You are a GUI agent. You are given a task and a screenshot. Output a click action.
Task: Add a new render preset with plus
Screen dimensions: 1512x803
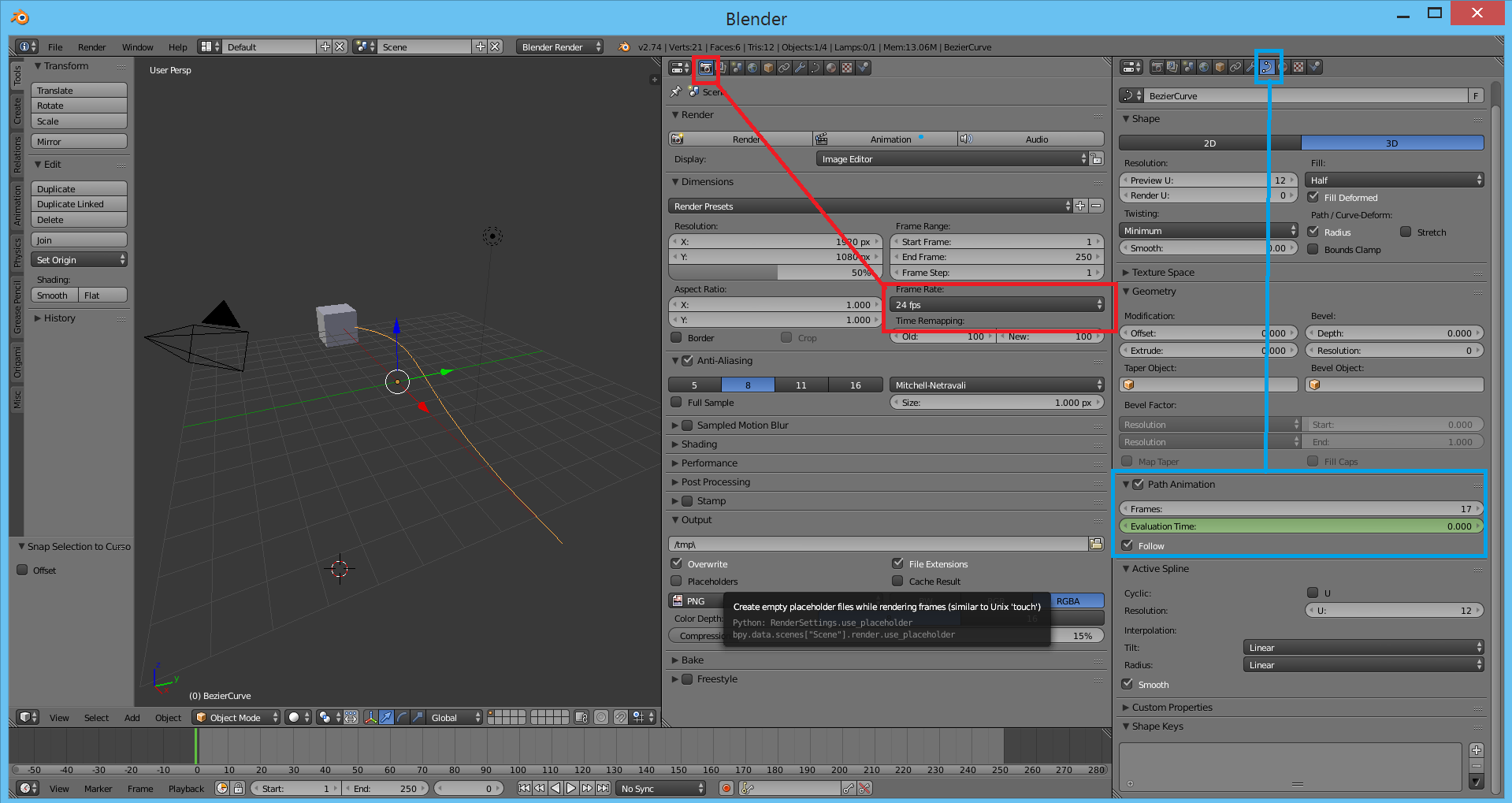(x=1080, y=206)
